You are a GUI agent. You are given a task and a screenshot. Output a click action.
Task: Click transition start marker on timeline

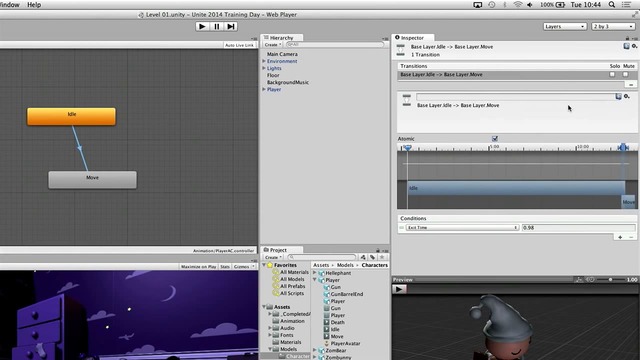[x=407, y=147]
